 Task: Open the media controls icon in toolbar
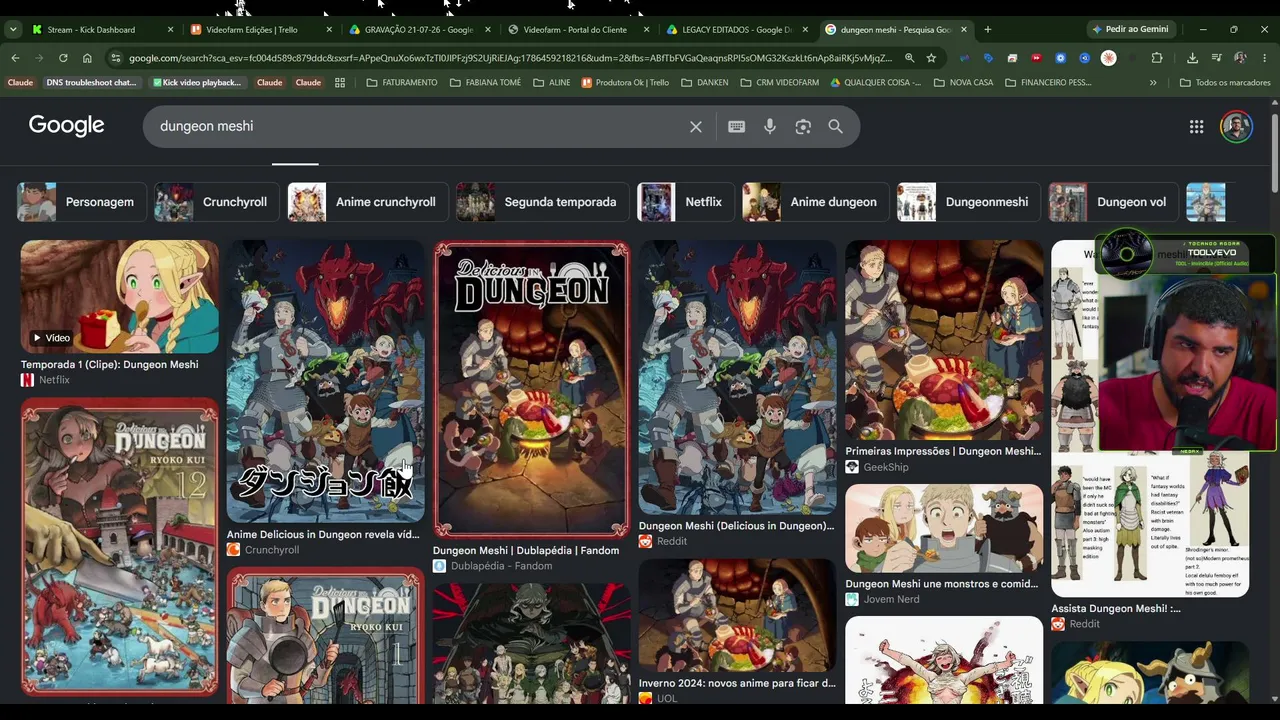pyautogui.click(x=1217, y=58)
